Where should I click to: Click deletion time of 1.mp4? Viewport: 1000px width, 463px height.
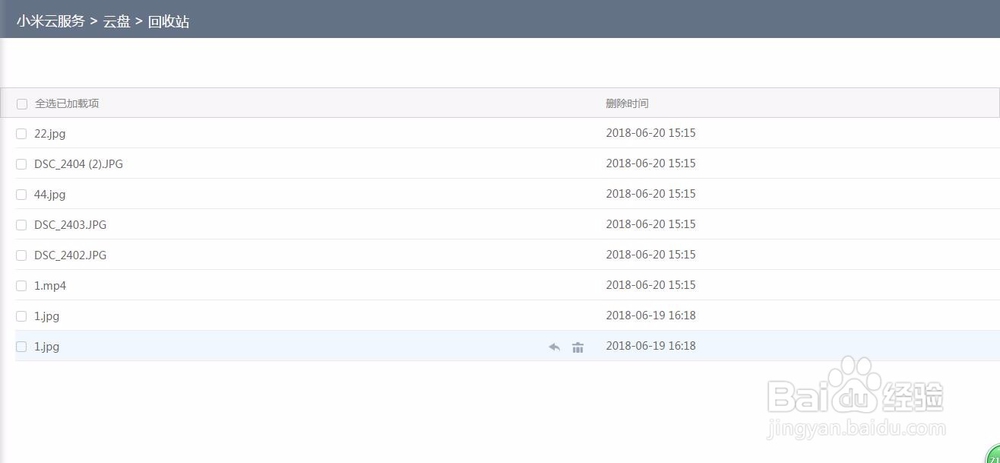click(x=651, y=284)
